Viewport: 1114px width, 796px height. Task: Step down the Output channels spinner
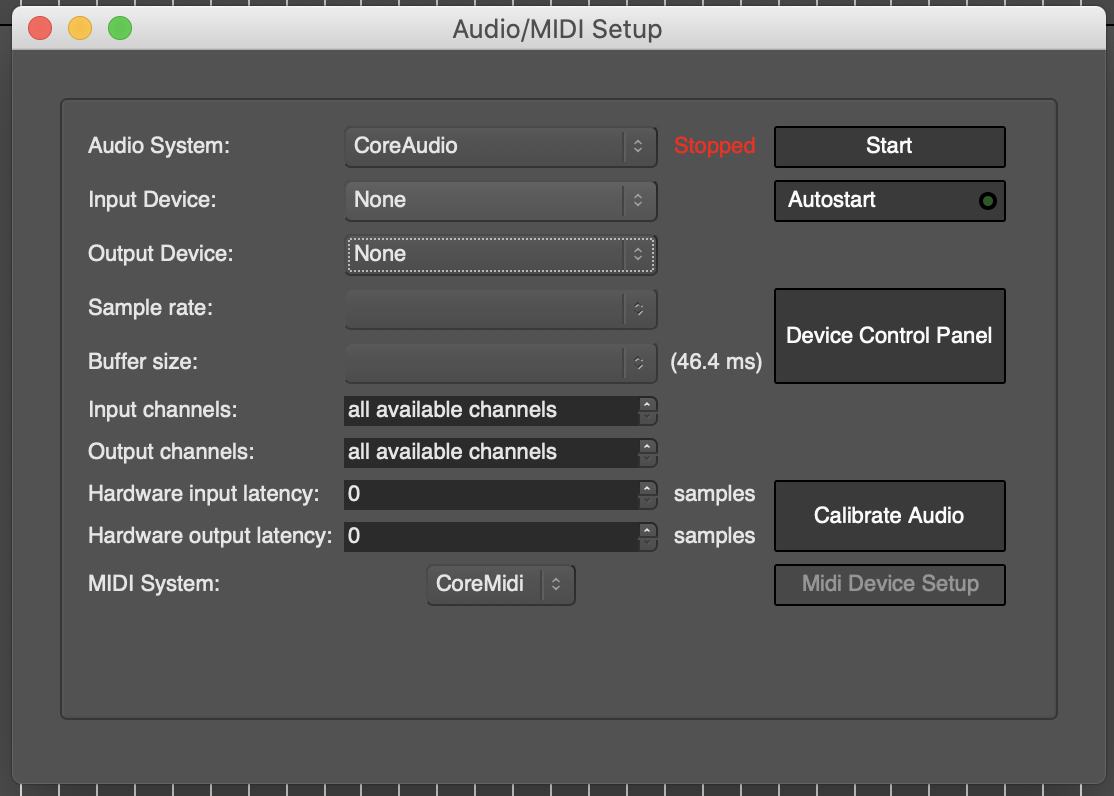pos(648,459)
